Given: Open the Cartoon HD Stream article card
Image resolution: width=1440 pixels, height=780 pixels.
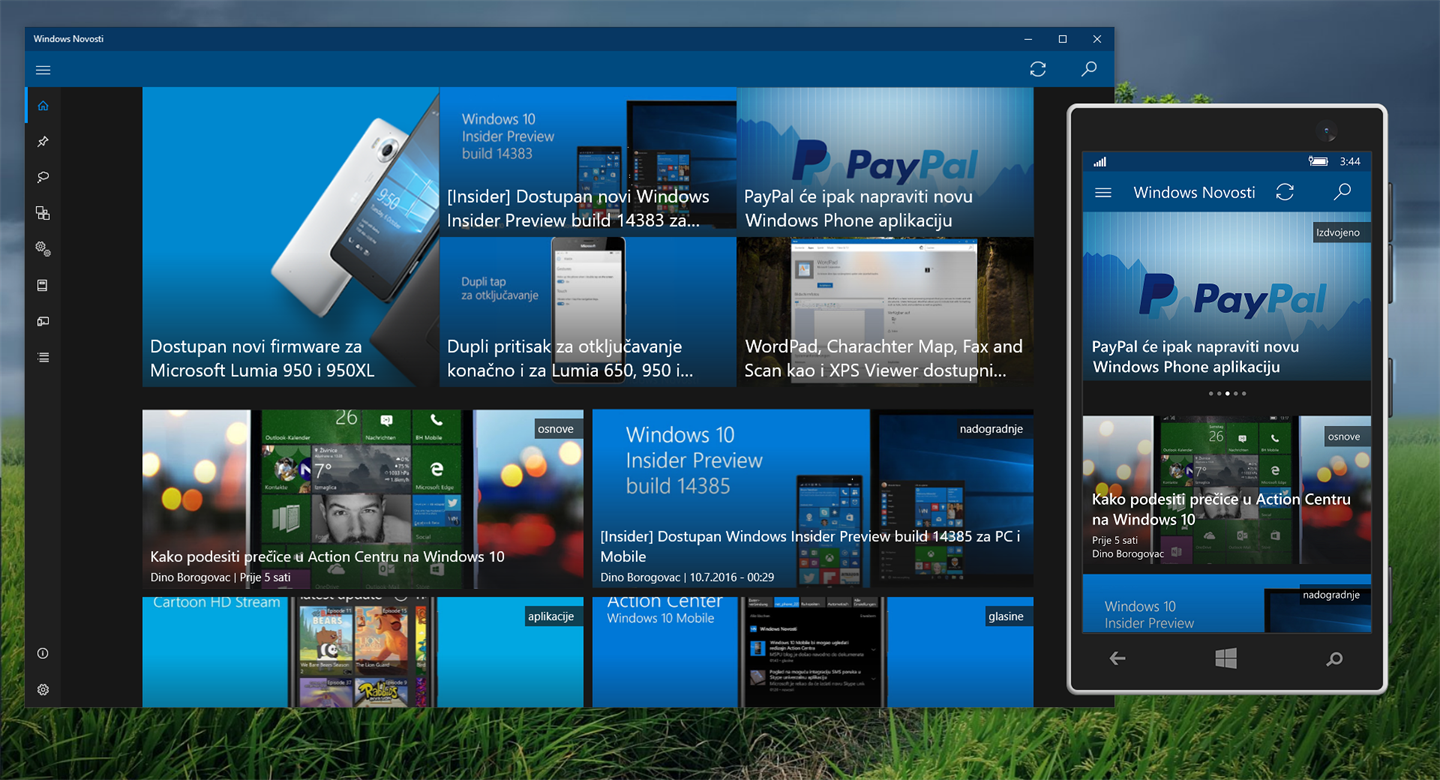Looking at the screenshot, I should 363,652.
